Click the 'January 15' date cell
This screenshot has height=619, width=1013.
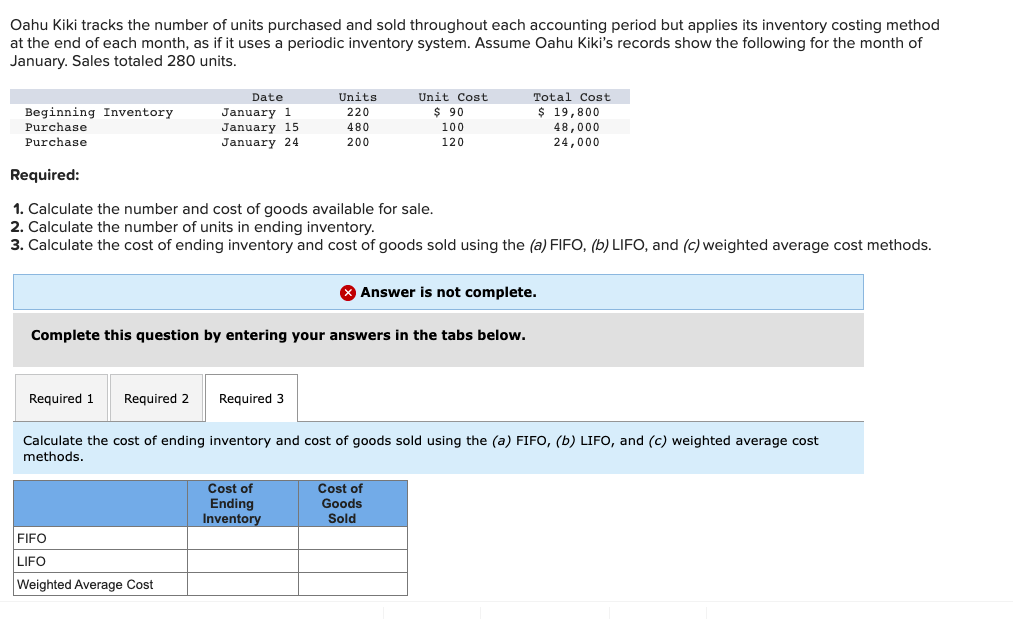[260, 127]
